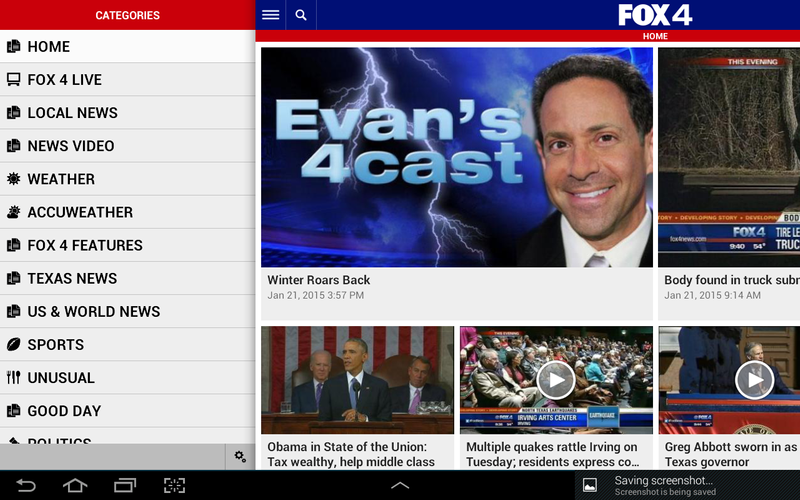Tap the image icon in screenshot notification
This screenshot has height=500, width=800.
click(x=590, y=485)
